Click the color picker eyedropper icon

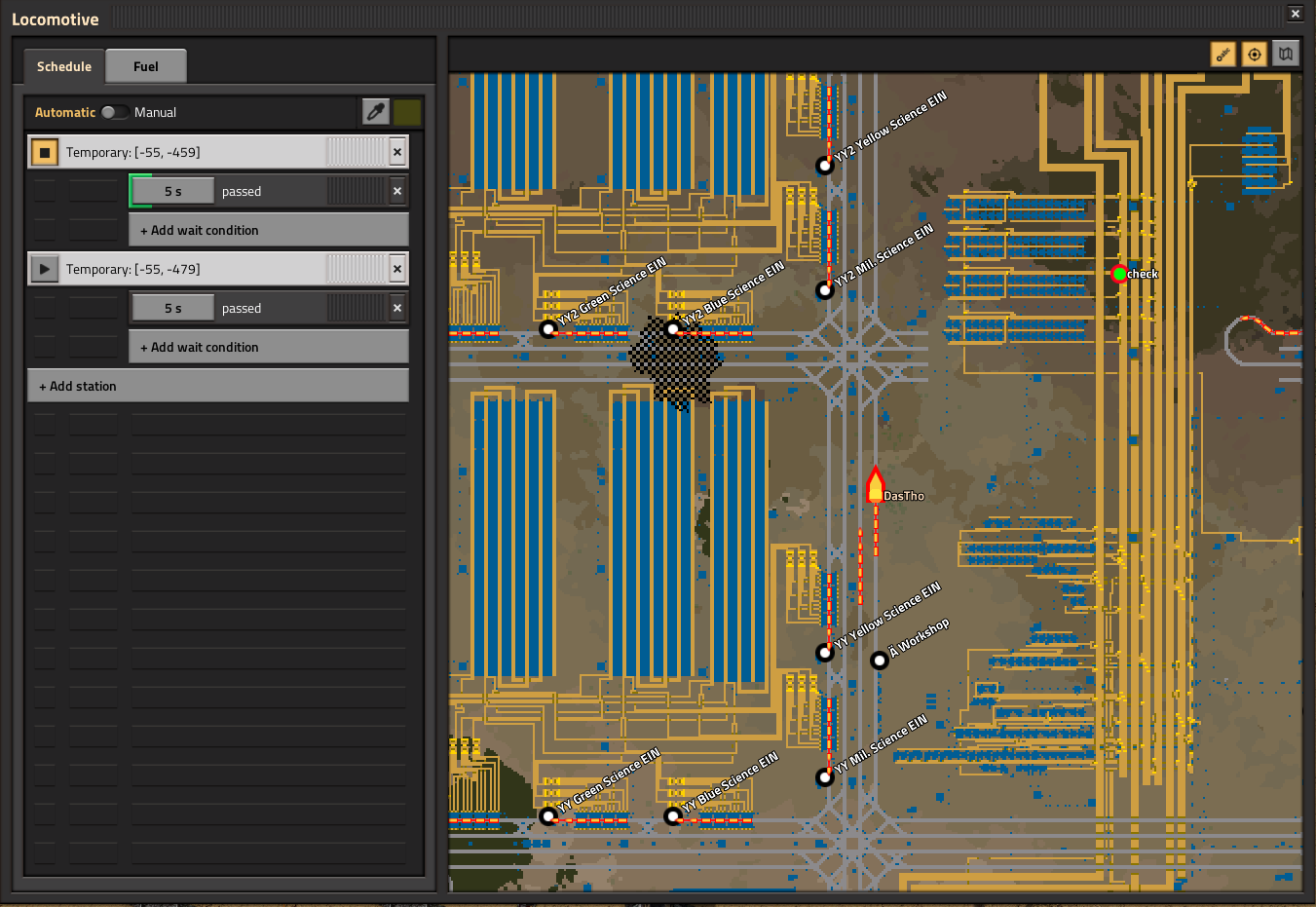pos(376,112)
